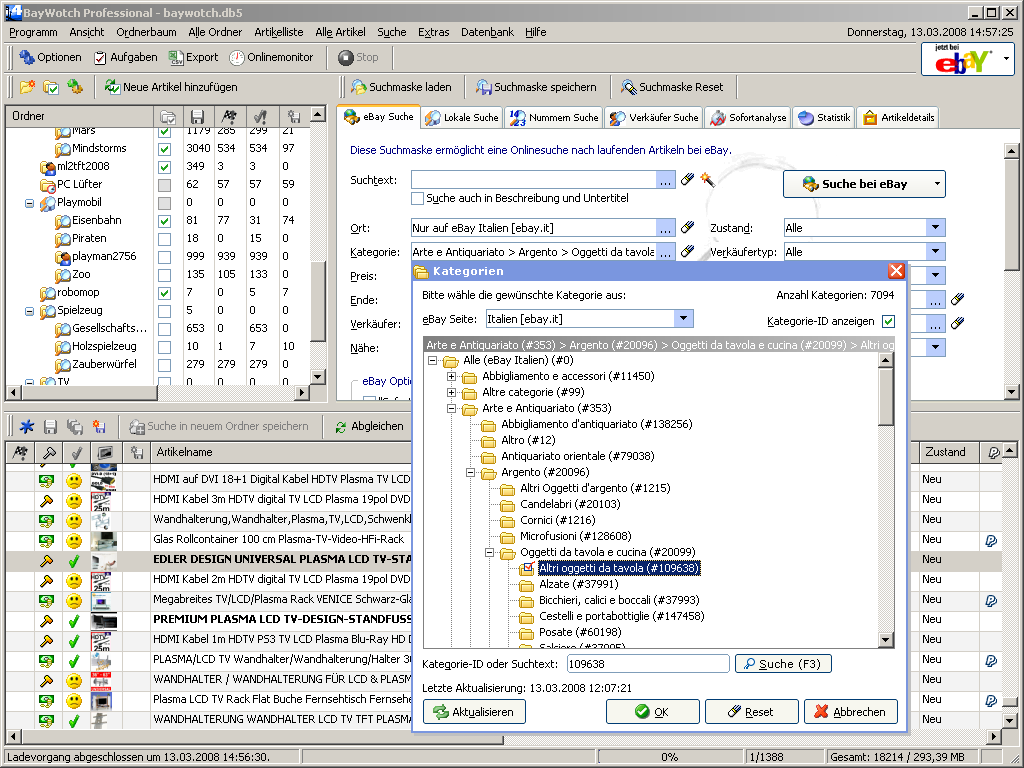Click the green arrows with gear toolbar icon
This screenshot has width=1024, height=768.
click(x=75, y=87)
